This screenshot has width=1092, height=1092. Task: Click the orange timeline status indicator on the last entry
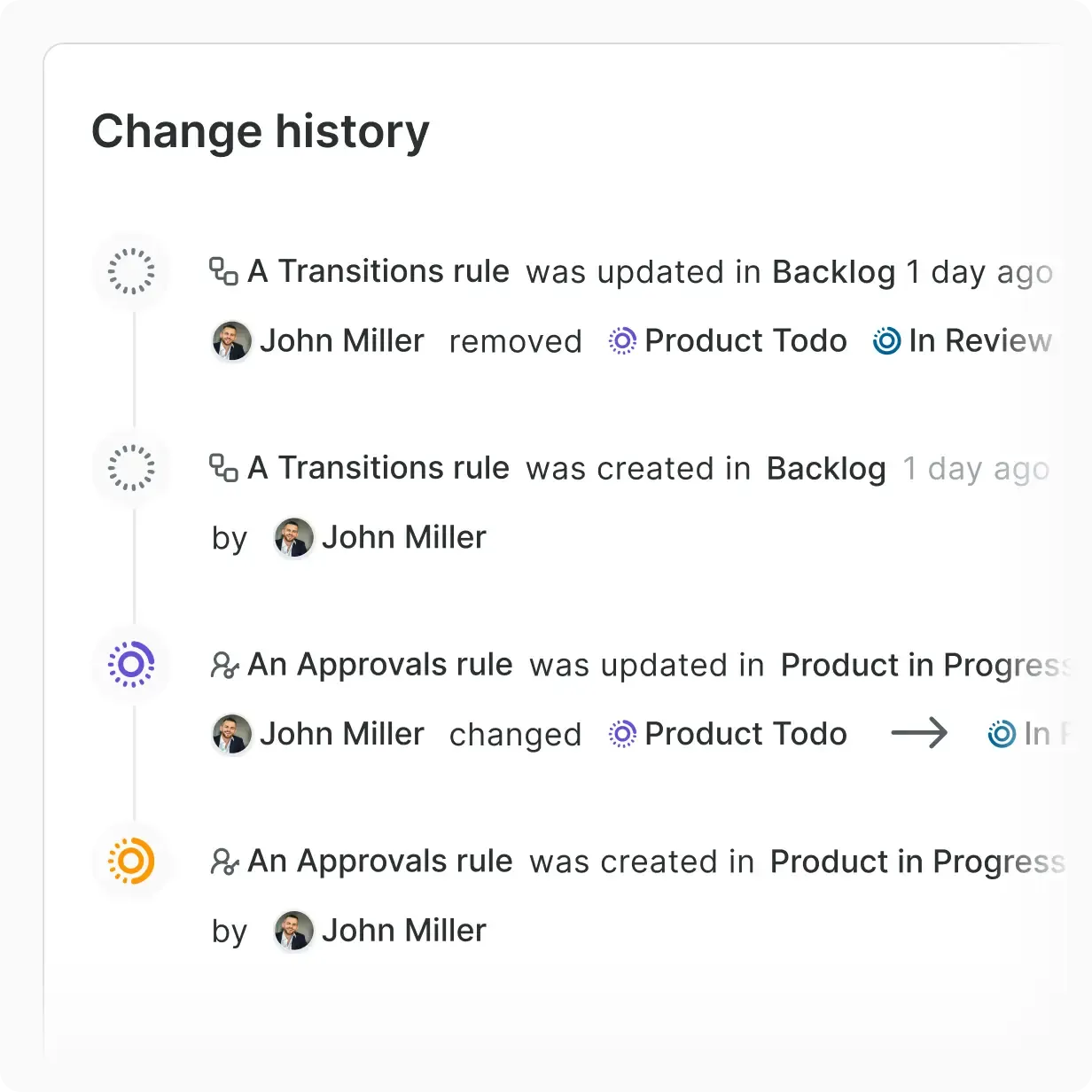click(x=130, y=860)
